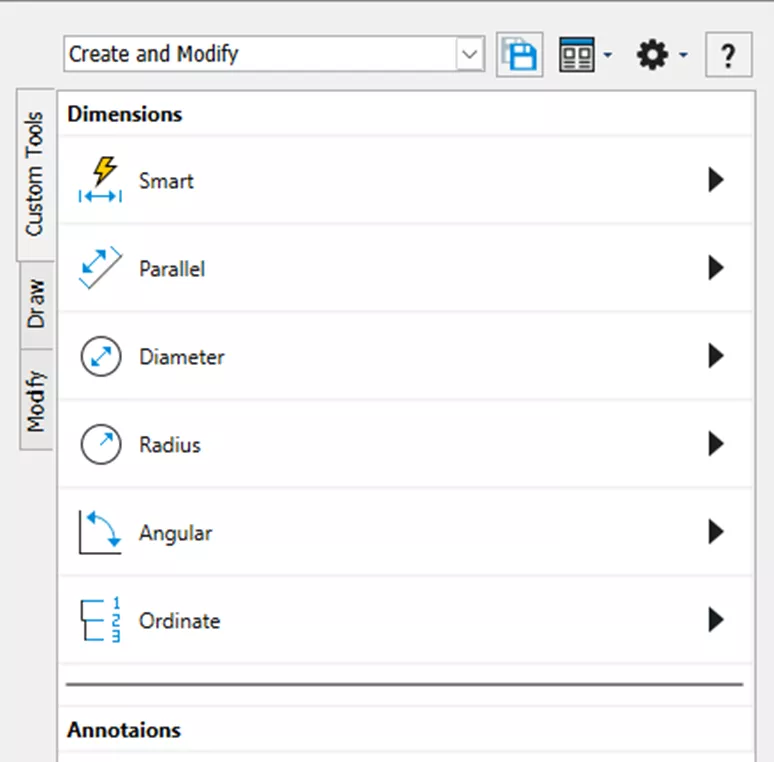Open the panel layout view options

pos(585,55)
